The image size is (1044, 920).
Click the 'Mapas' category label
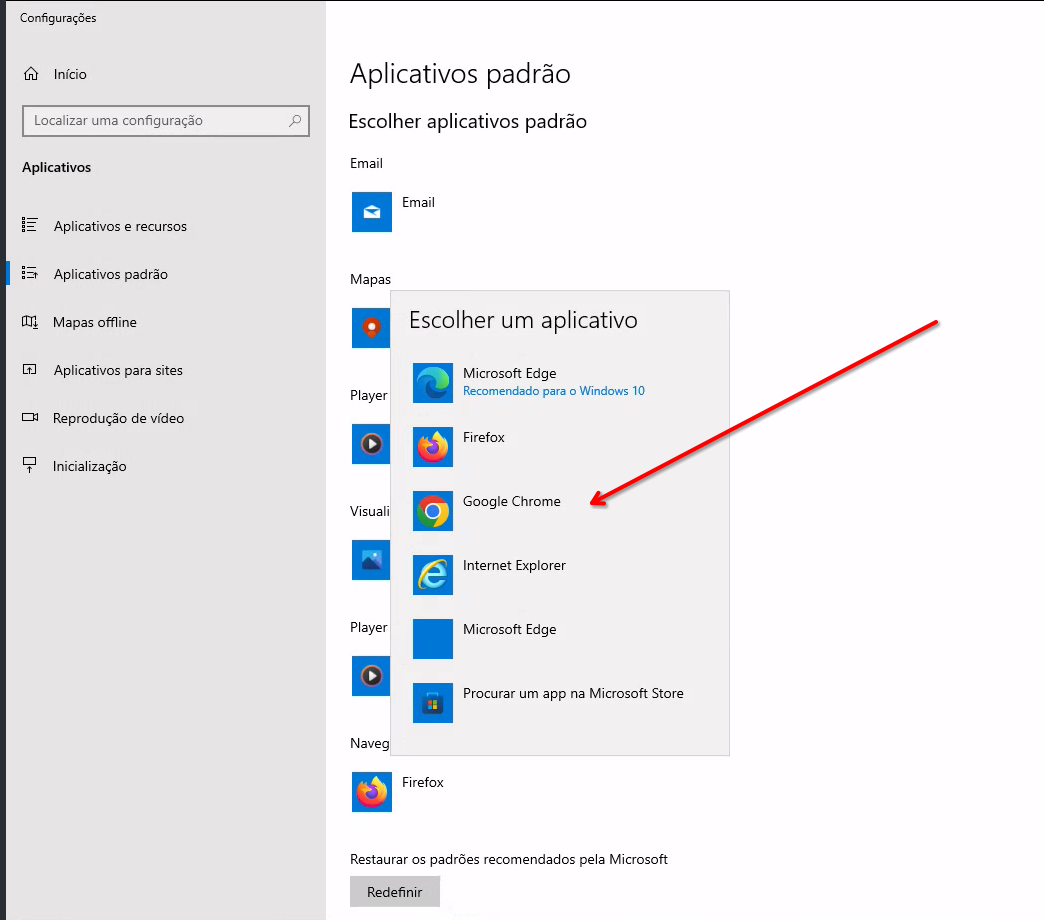[370, 280]
